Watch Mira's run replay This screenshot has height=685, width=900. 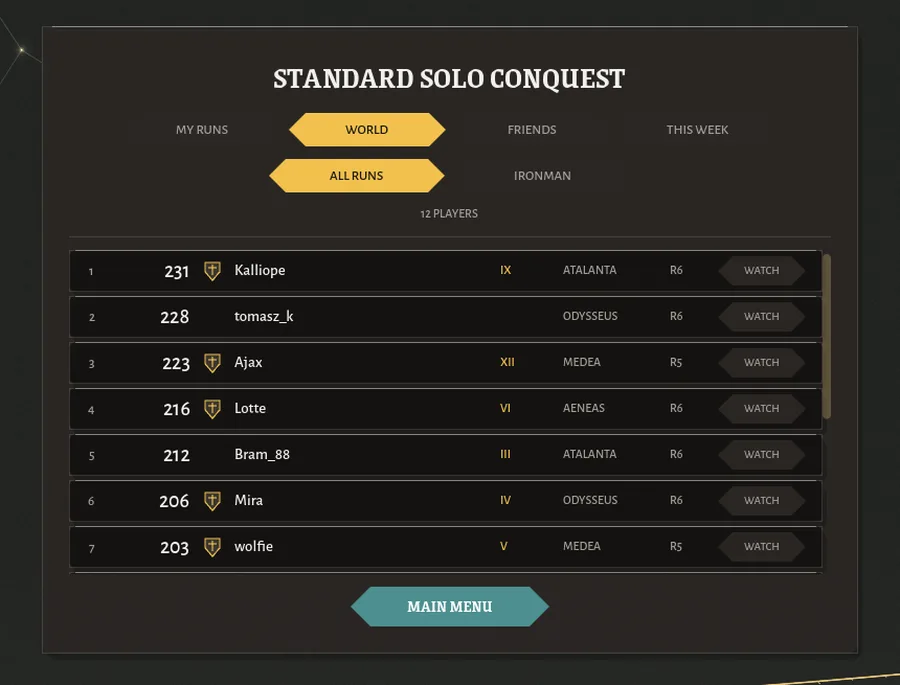(x=762, y=500)
